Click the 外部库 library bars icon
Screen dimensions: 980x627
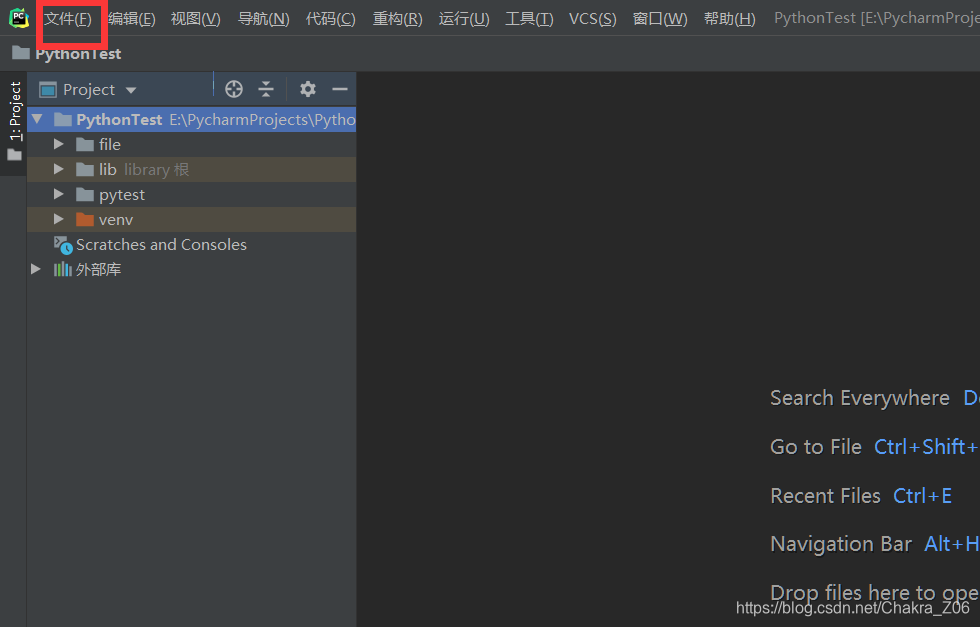62,269
